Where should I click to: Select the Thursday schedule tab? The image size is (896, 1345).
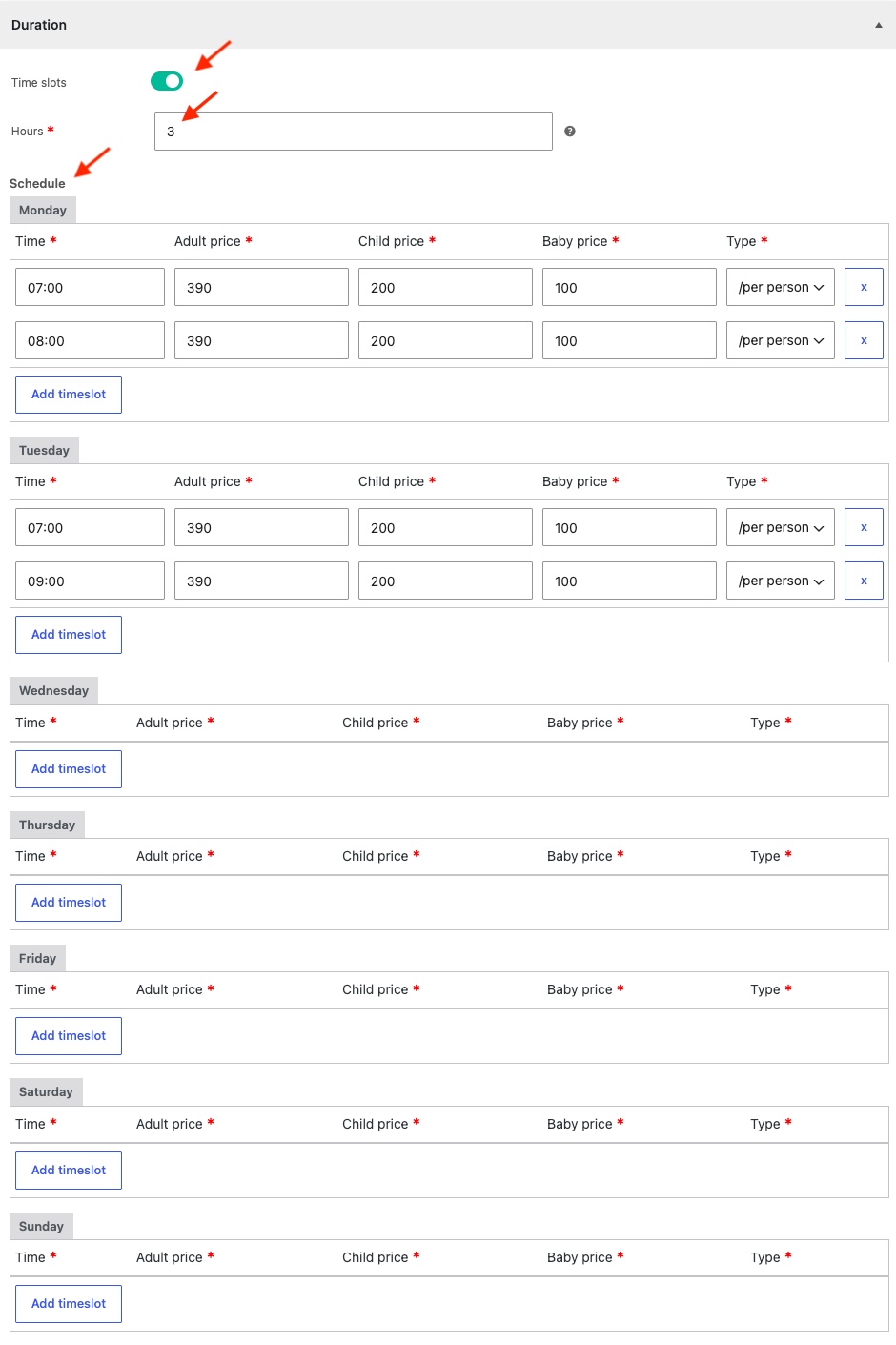pos(47,825)
